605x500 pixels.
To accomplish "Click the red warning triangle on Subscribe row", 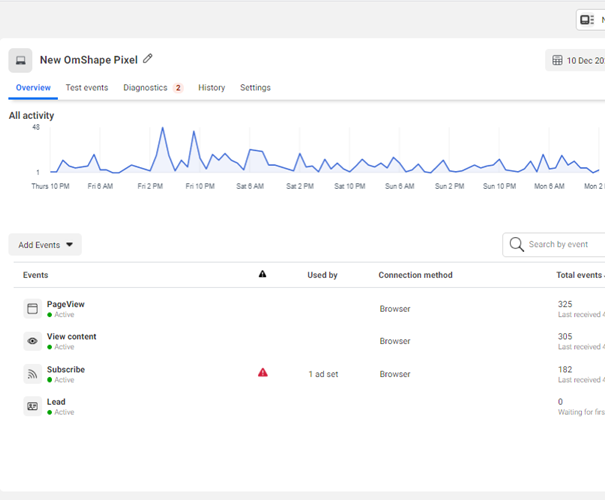I will (263, 373).
